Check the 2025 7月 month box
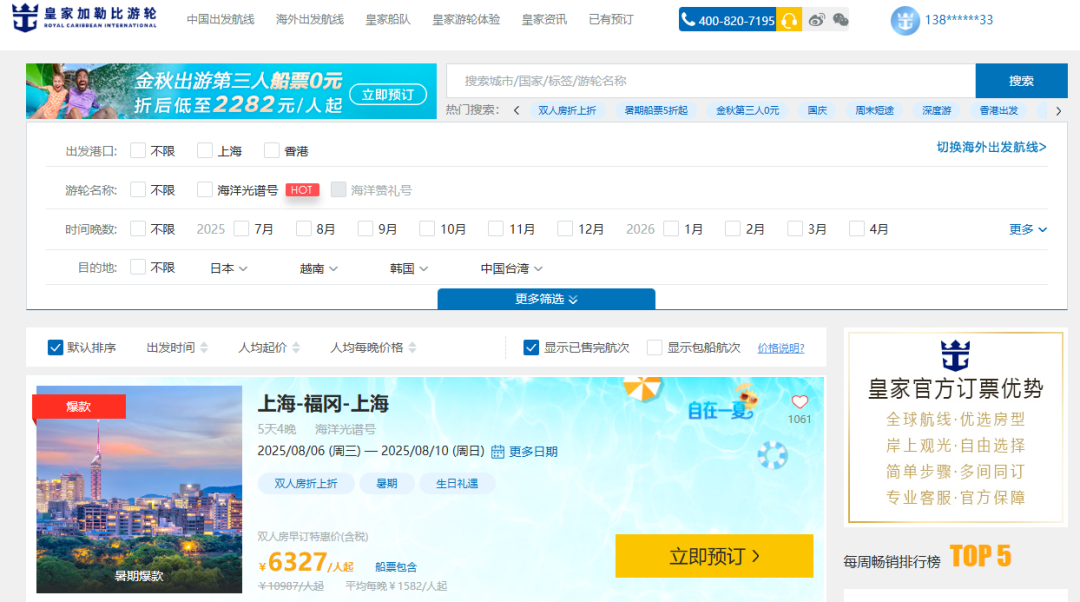1080x602 pixels. click(241, 229)
